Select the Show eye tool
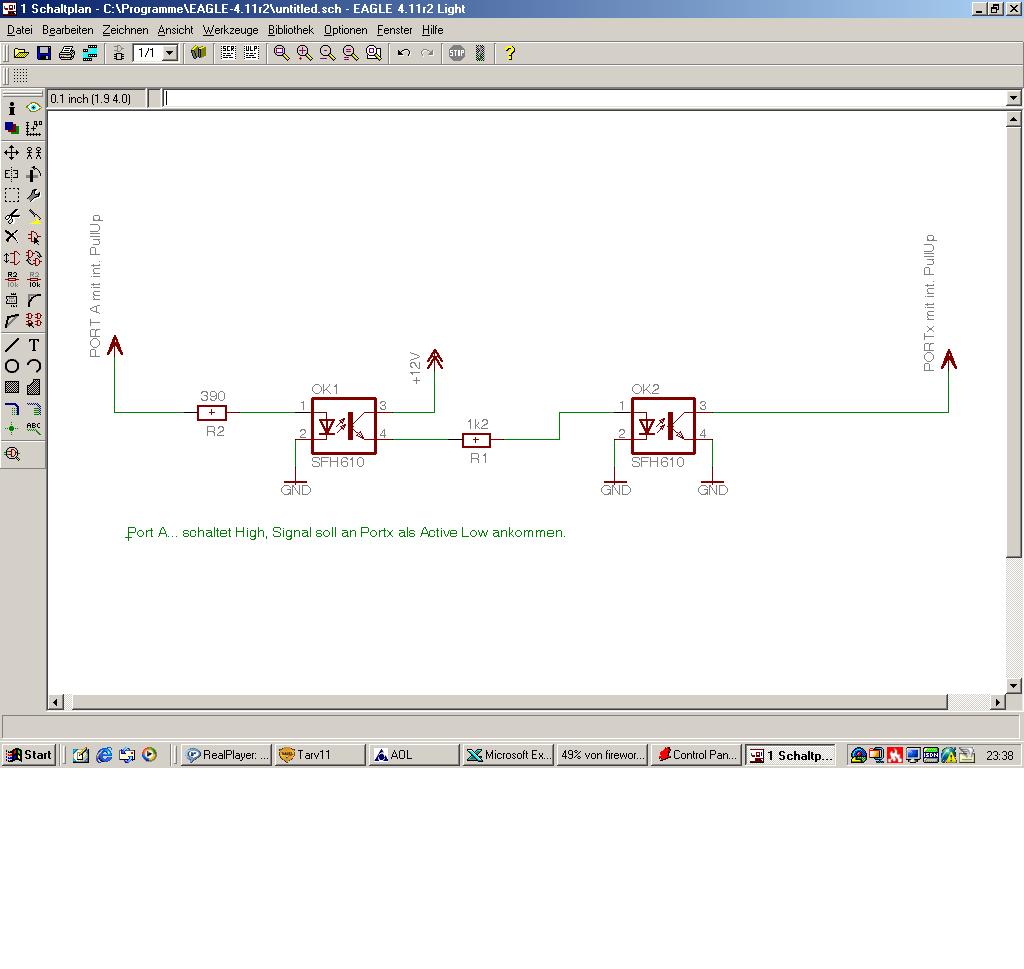Viewport: 1024px width, 969px height. (33, 108)
